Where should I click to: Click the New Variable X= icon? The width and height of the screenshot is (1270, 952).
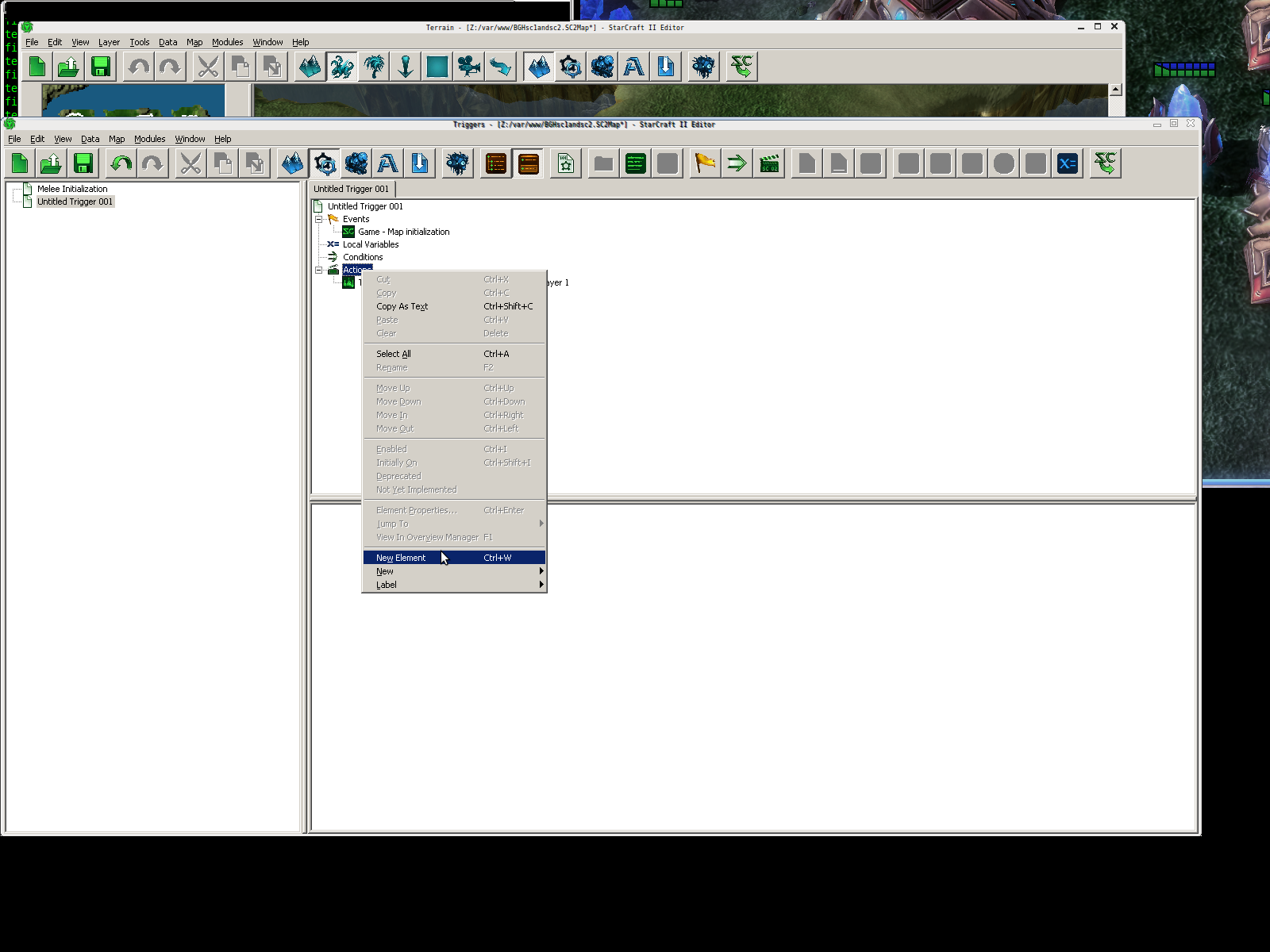[x=1068, y=163]
